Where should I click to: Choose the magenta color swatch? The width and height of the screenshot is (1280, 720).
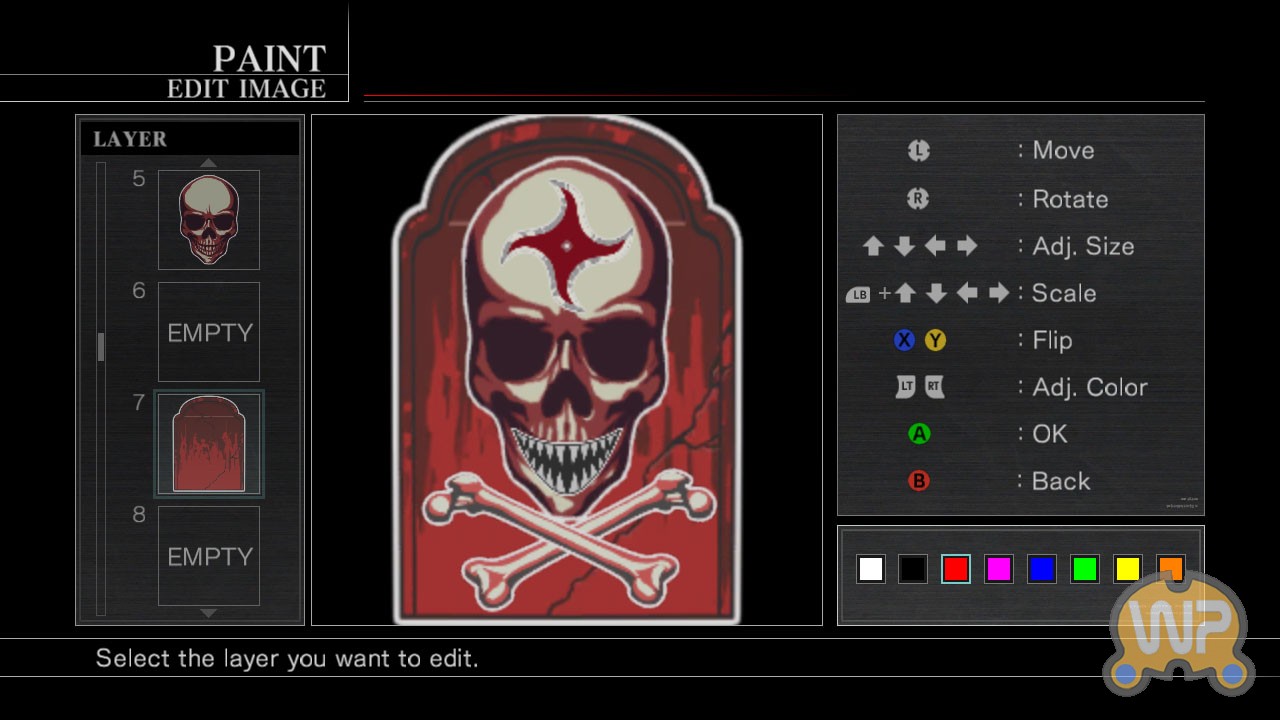pyautogui.click(x=998, y=569)
